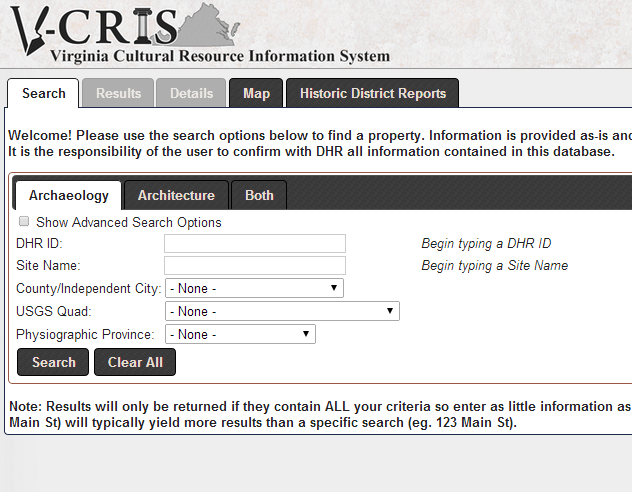
Task: Click the Search button
Action: pos(53,362)
